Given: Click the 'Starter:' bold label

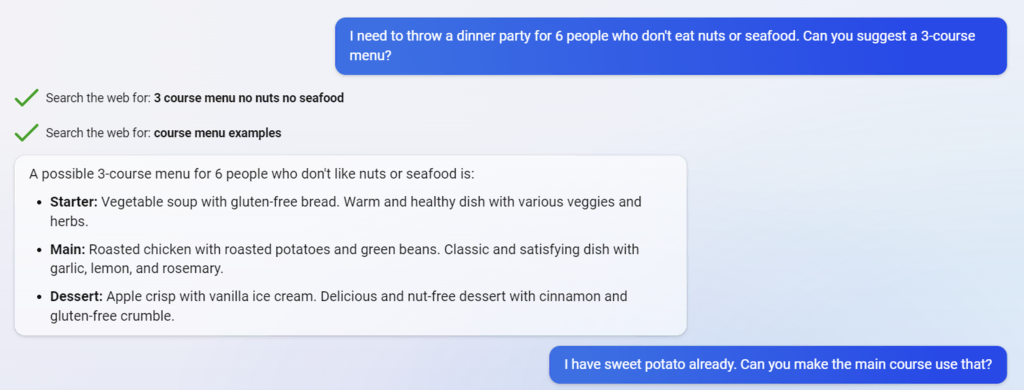Looking at the screenshot, I should (x=74, y=202).
